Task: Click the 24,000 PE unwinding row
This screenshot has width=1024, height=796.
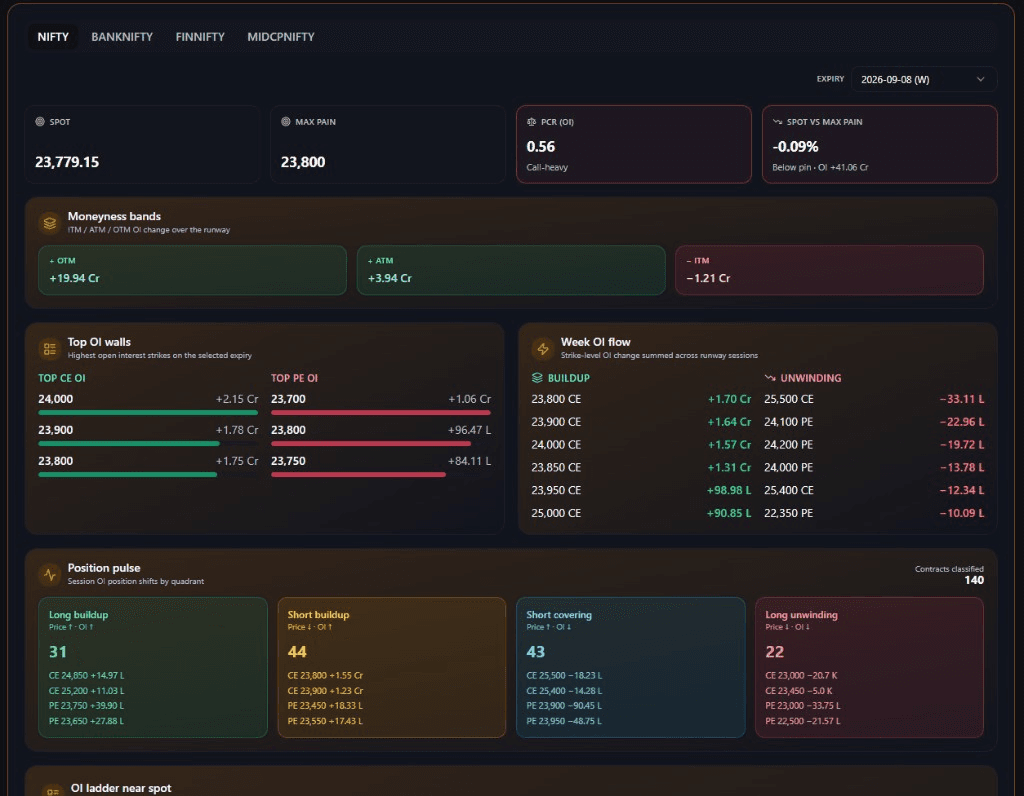Action: (x=874, y=468)
